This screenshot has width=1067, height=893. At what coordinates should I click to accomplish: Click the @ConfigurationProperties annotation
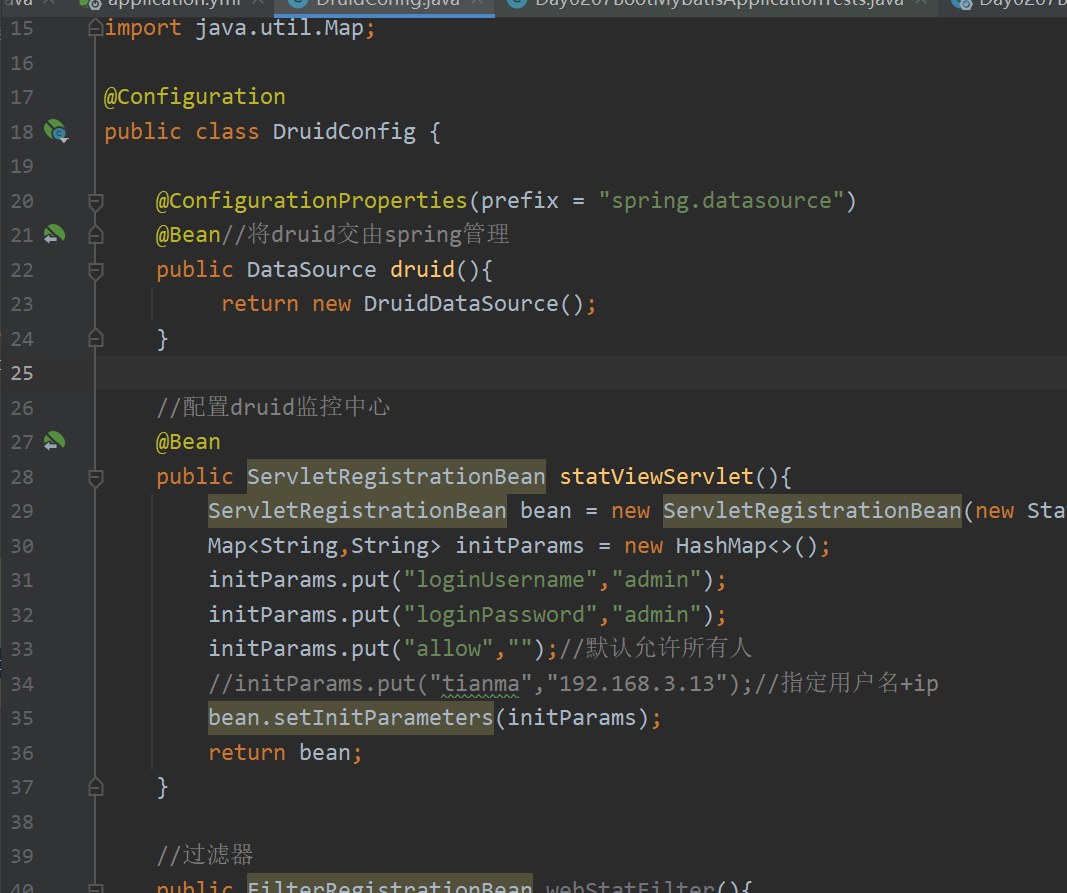(312, 201)
